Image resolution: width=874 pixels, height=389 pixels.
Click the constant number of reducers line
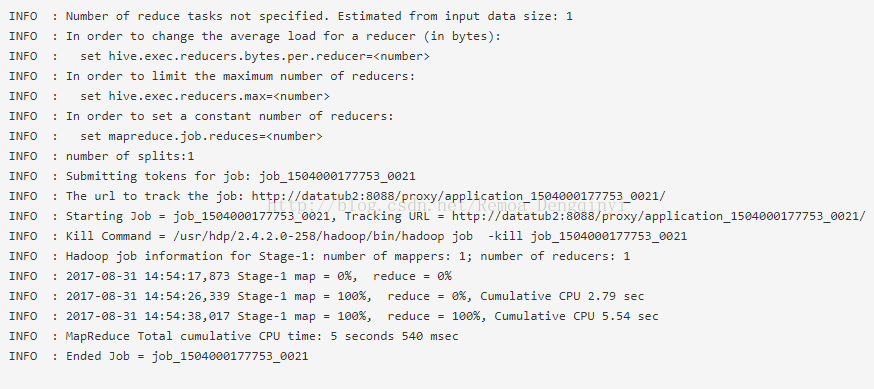click(x=230, y=116)
